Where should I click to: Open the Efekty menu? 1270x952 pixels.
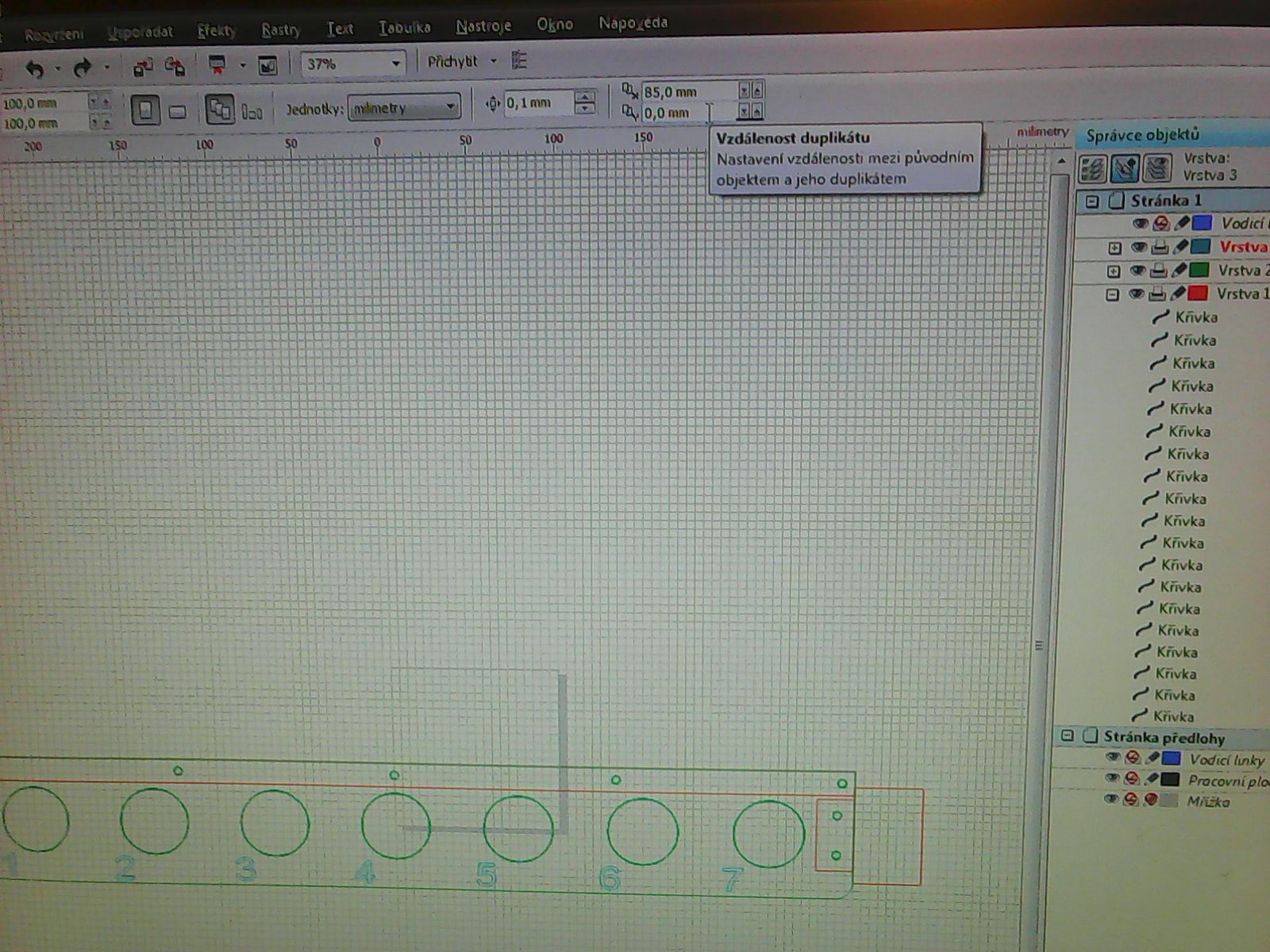coord(217,31)
